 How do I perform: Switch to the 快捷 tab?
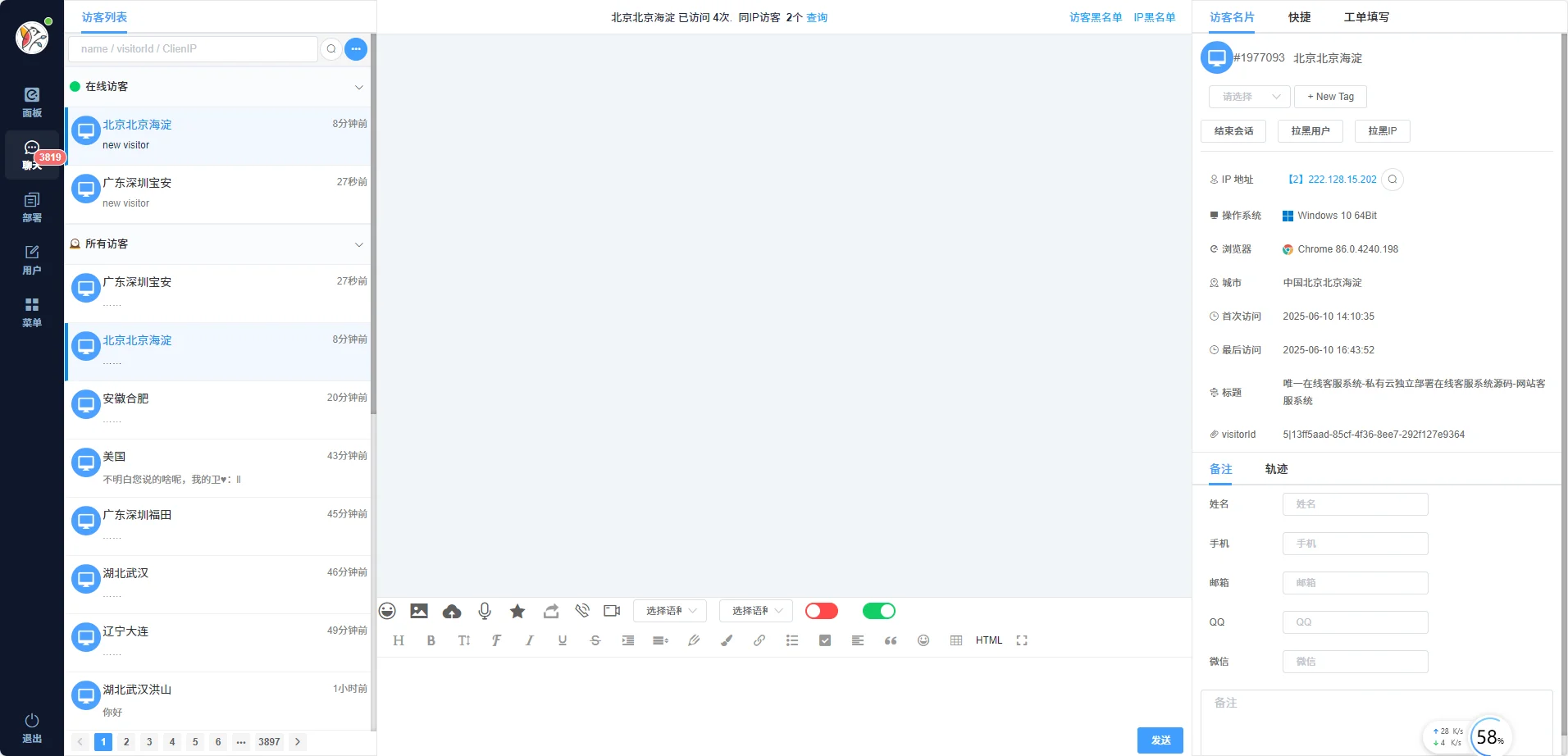[x=1300, y=17]
